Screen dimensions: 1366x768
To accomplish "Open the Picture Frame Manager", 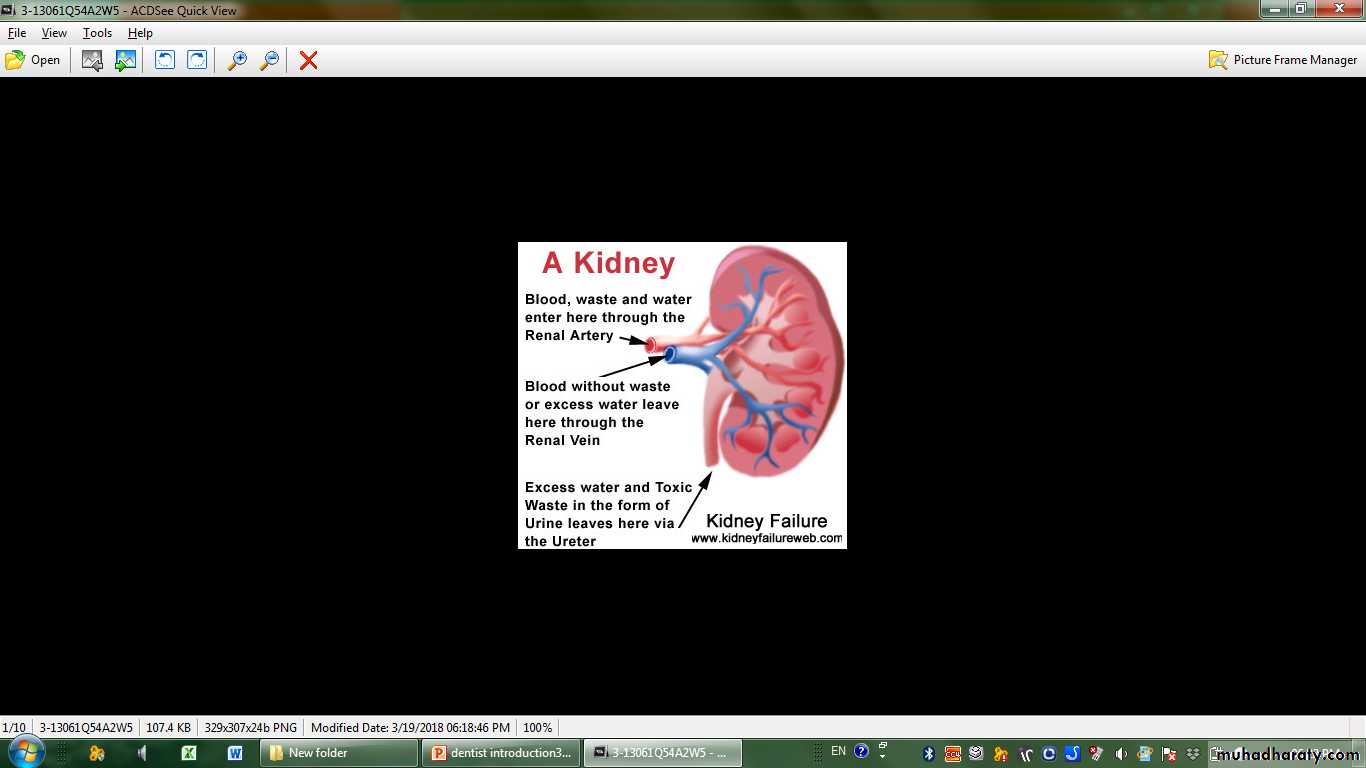I will click(x=1283, y=60).
